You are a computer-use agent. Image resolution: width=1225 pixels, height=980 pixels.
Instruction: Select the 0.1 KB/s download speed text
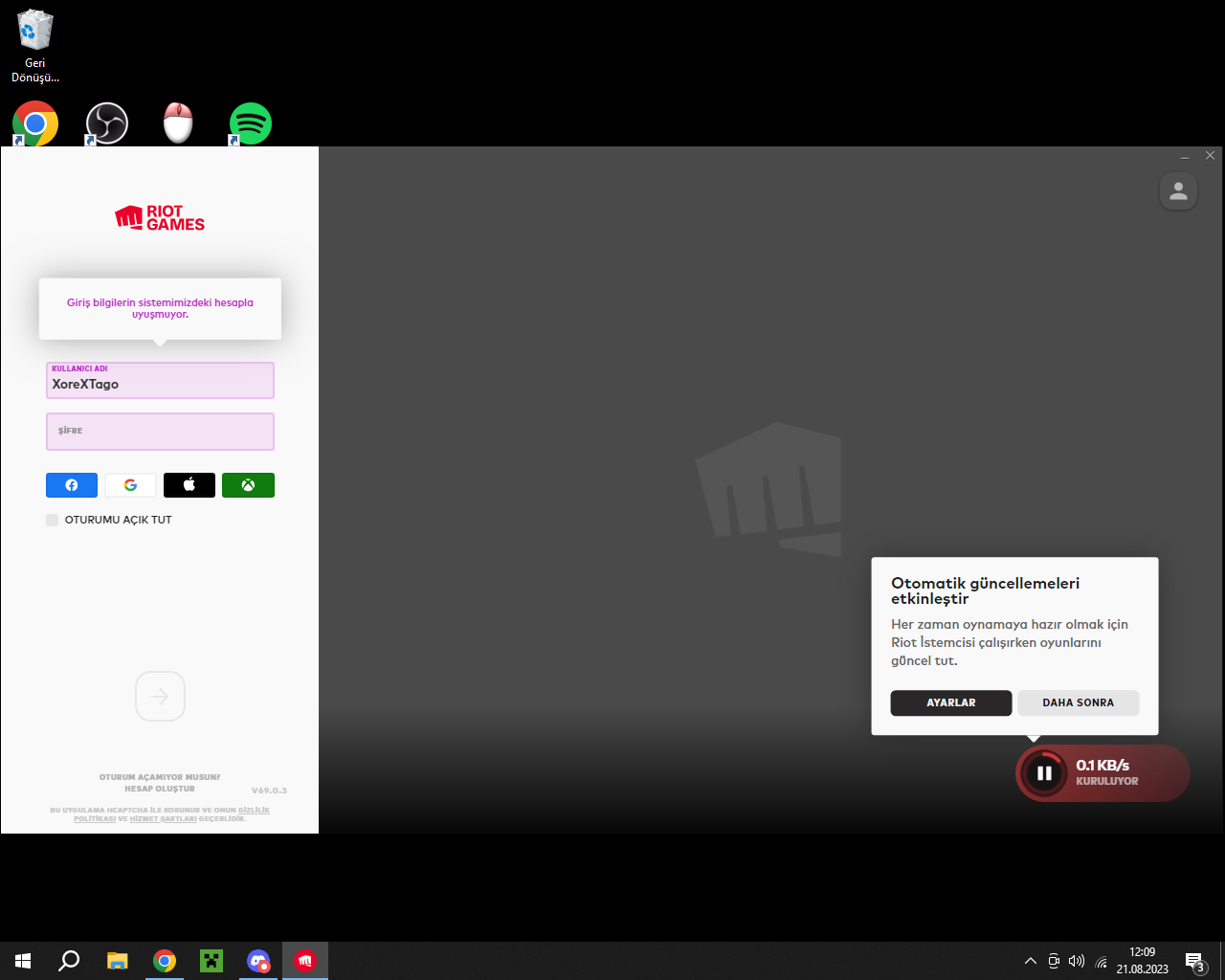click(x=1102, y=766)
